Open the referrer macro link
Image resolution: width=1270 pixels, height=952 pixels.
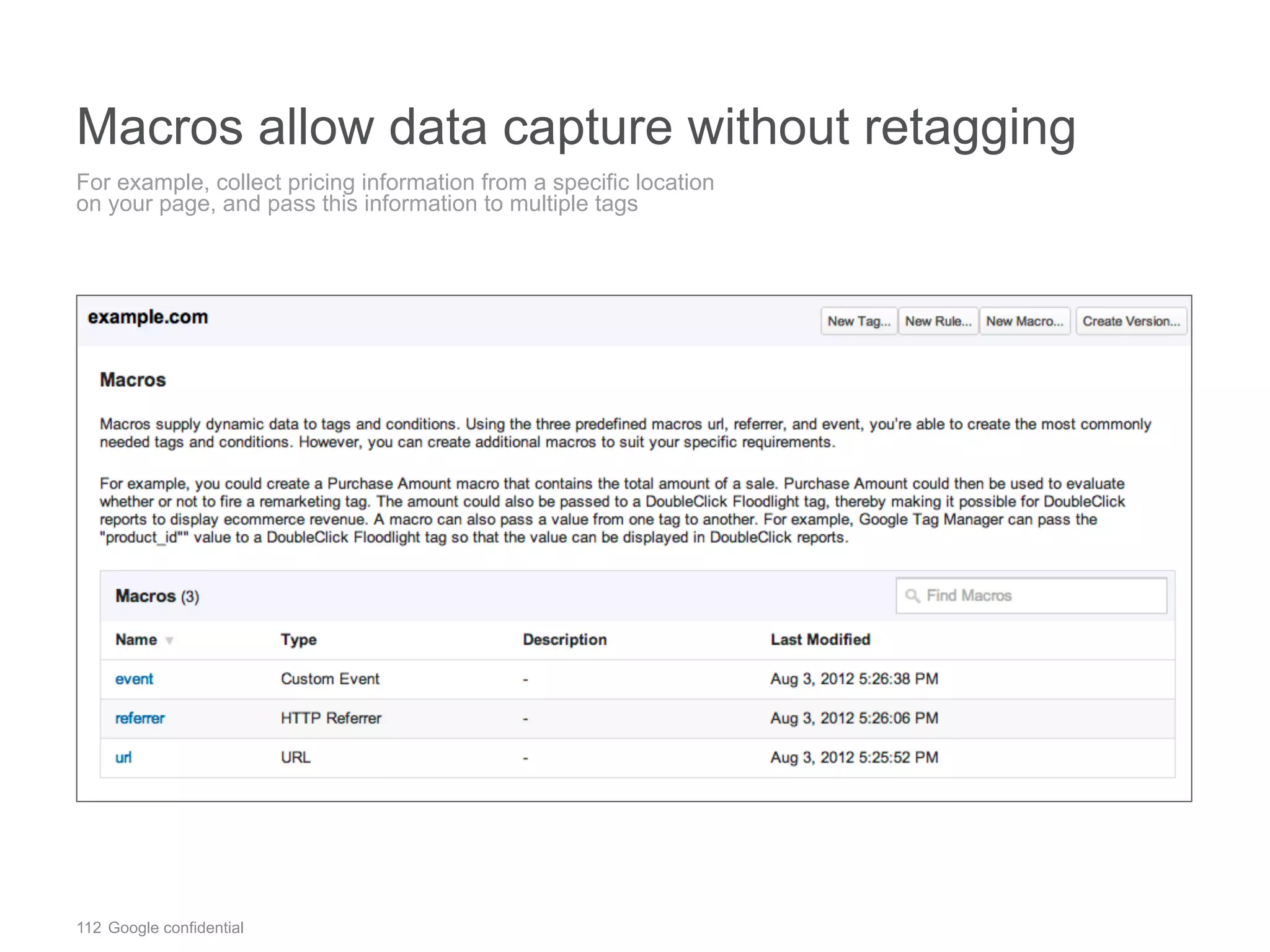140,718
